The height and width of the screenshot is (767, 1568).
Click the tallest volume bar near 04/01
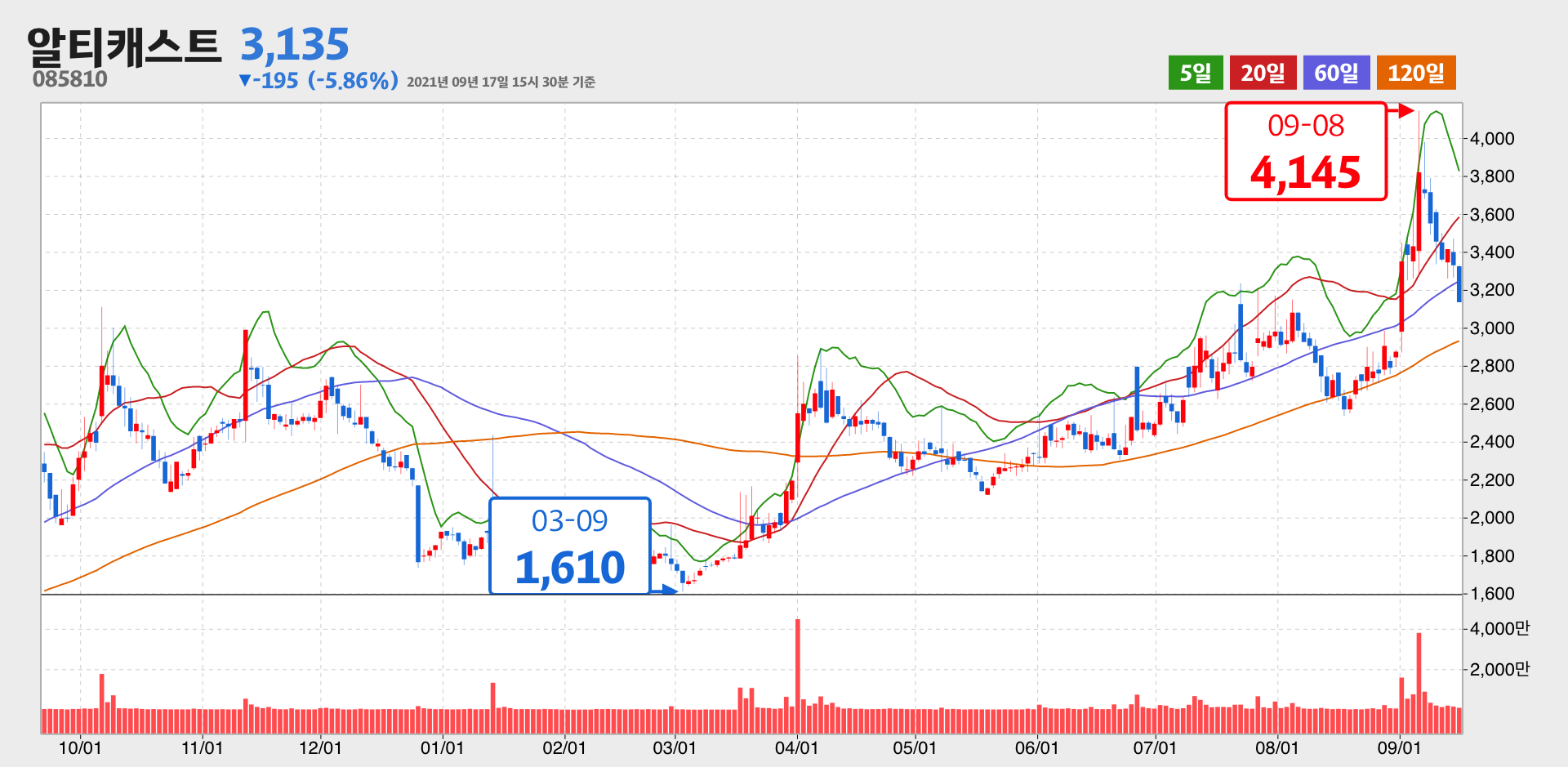coord(798,676)
